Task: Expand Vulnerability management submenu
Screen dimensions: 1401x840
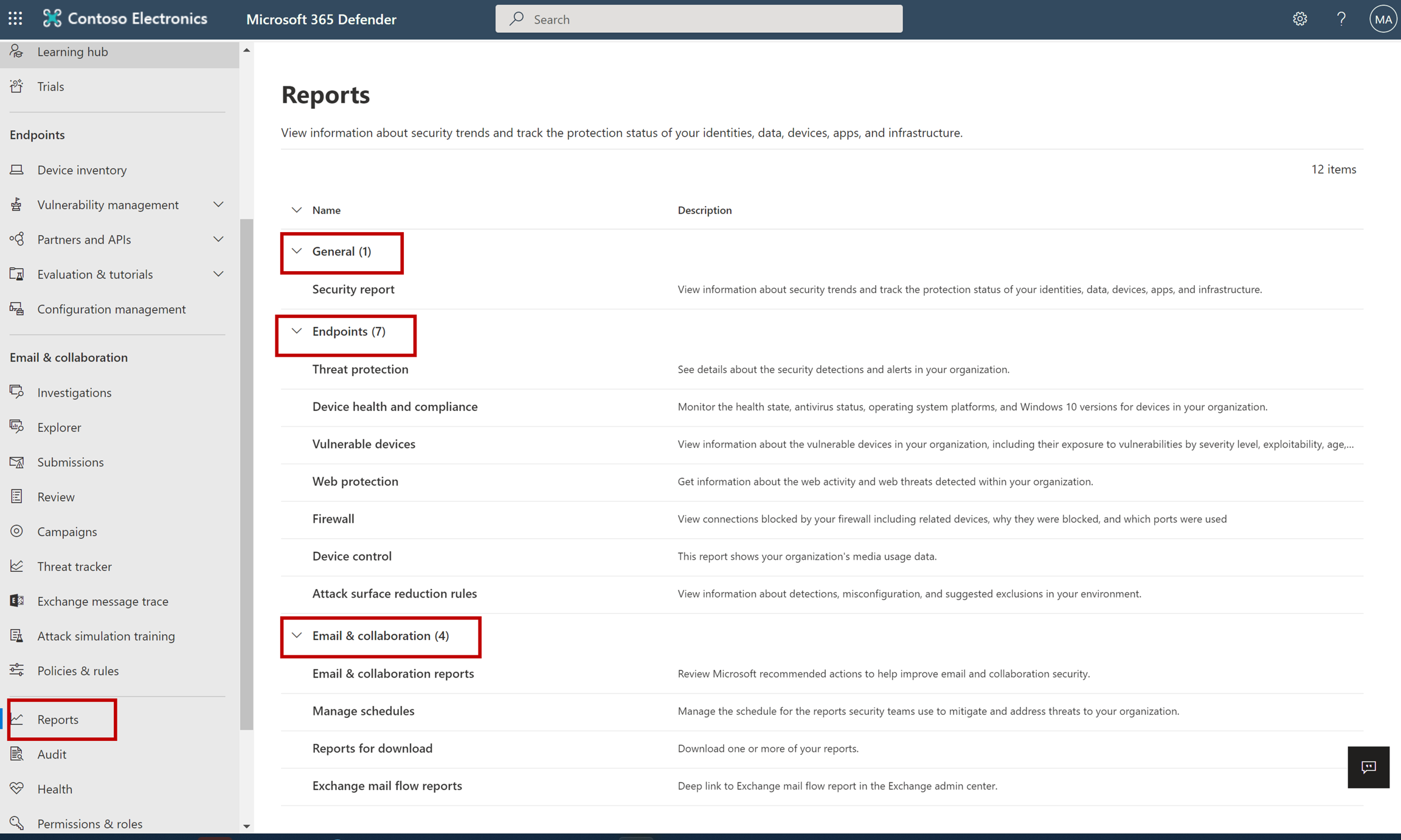Action: 218,205
